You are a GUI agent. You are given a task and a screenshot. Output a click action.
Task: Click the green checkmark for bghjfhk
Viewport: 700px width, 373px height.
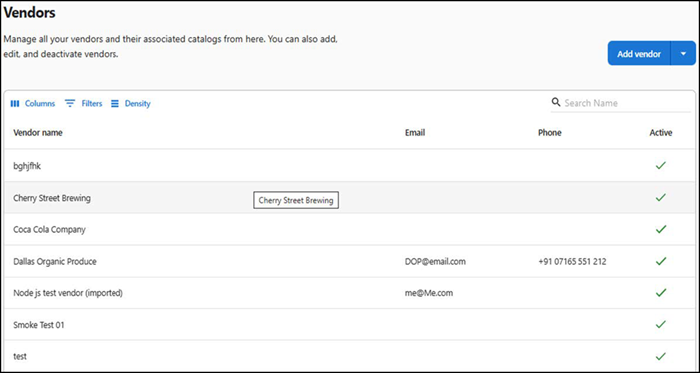tap(660, 166)
